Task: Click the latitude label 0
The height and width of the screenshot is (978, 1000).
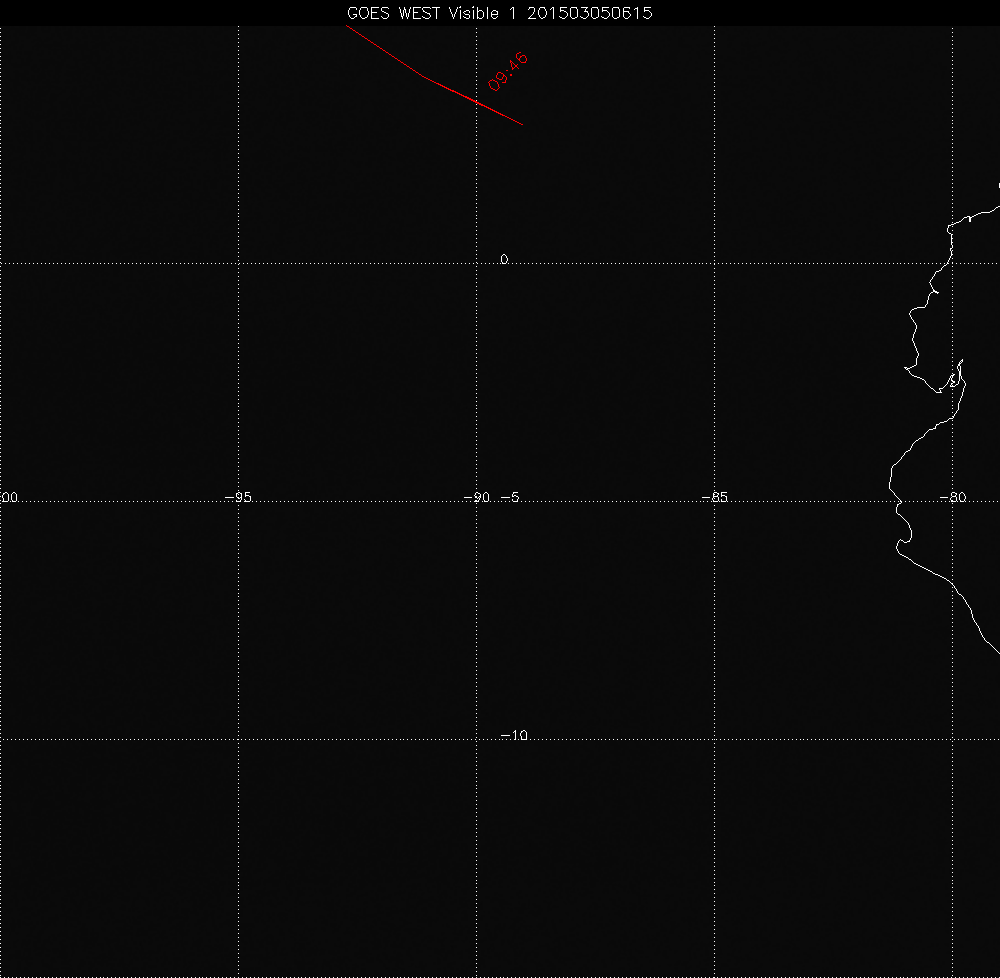Action: click(x=504, y=259)
